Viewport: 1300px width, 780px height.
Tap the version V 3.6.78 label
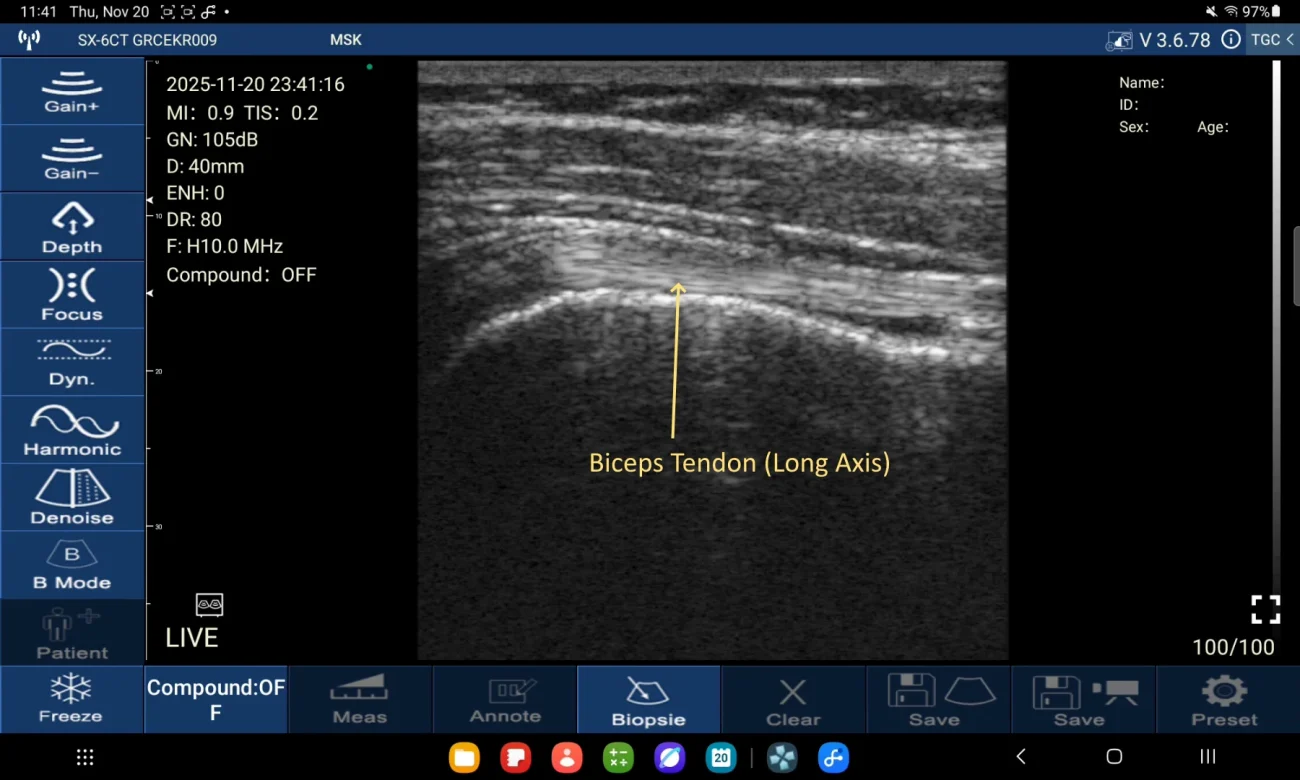(x=1175, y=40)
